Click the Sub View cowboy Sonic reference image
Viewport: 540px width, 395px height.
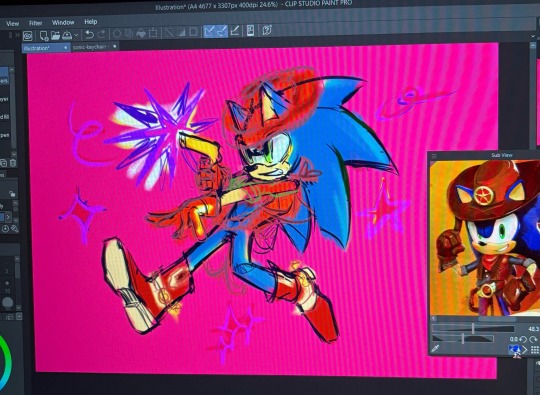(485, 238)
